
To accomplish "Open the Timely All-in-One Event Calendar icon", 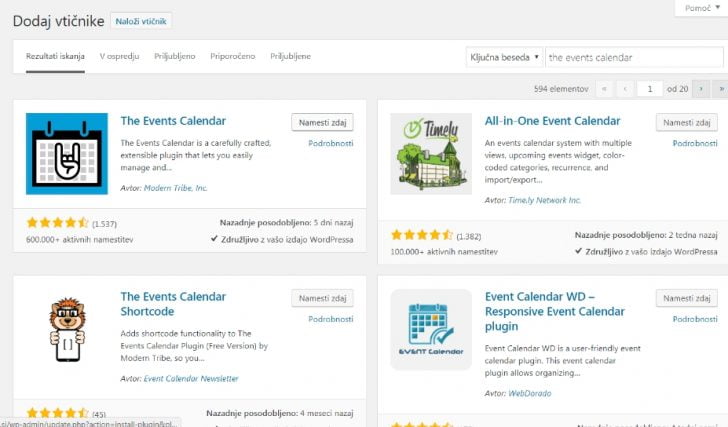I will tap(431, 154).
